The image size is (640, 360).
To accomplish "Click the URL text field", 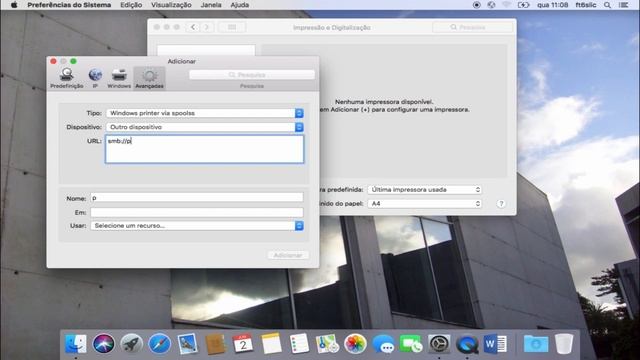I will [x=204, y=149].
